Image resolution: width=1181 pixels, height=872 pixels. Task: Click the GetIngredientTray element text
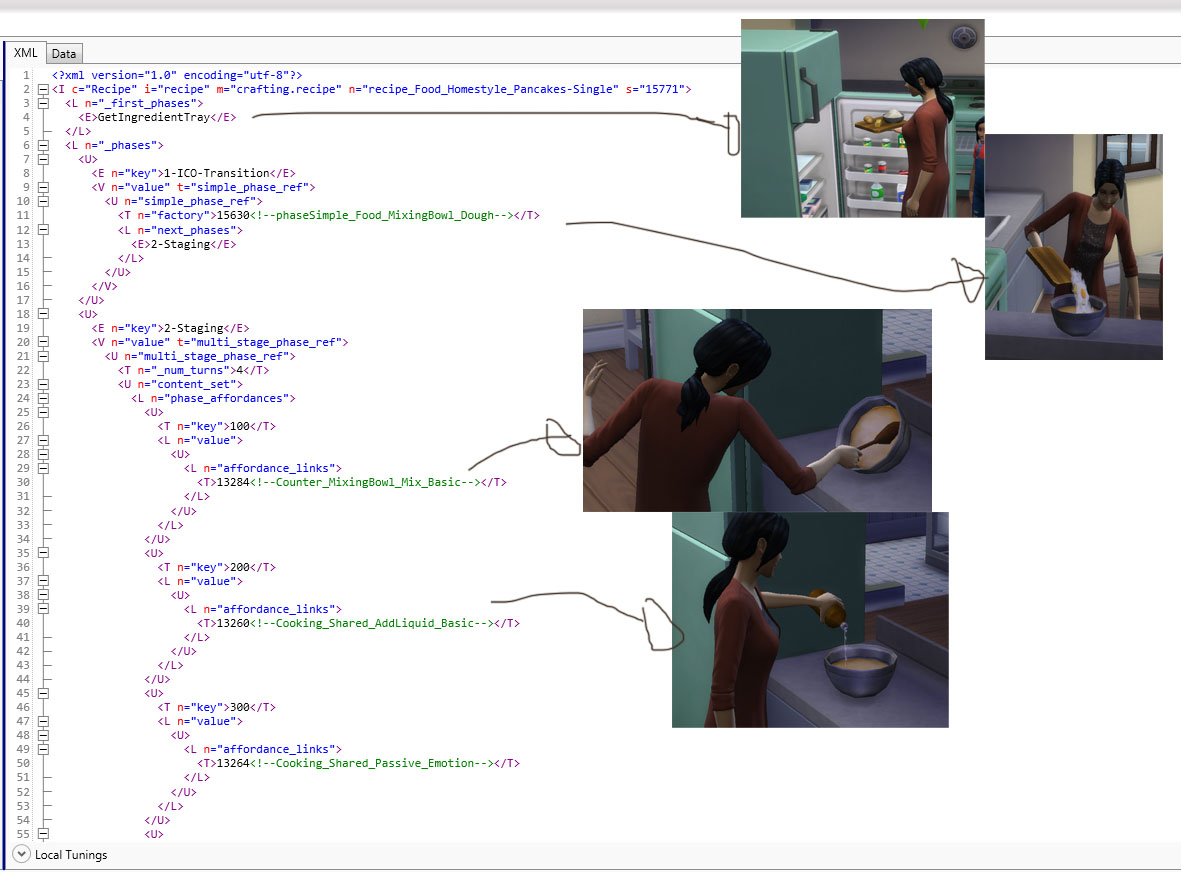pyautogui.click(x=154, y=117)
